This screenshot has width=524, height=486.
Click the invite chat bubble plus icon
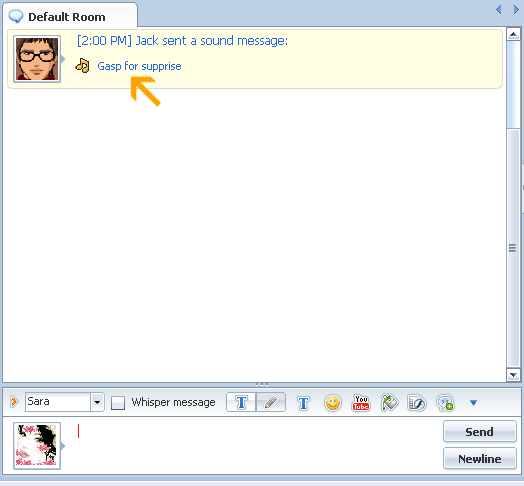445,403
